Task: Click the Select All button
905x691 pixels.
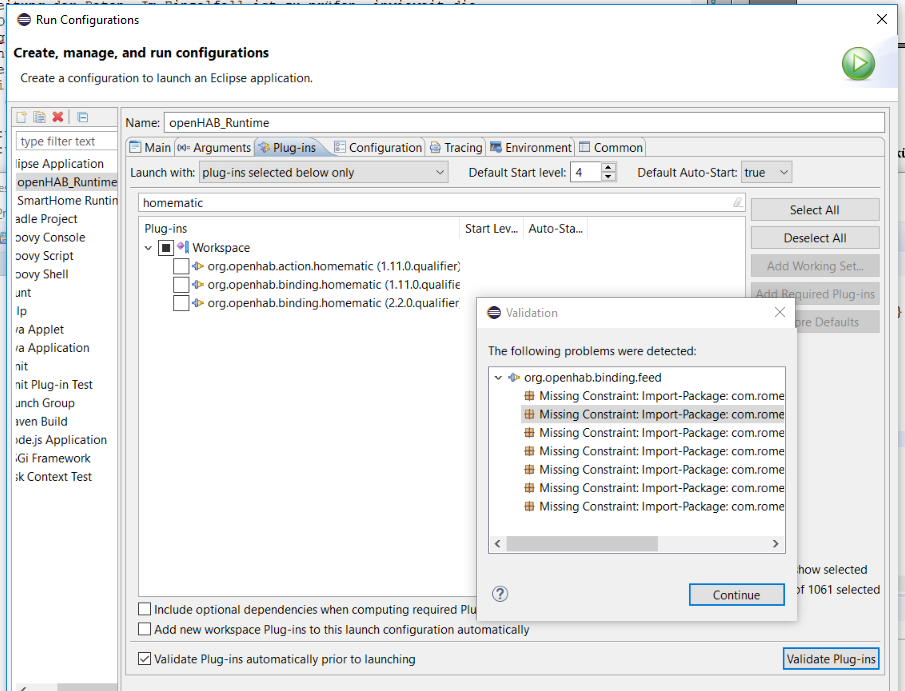Action: pyautogui.click(x=814, y=210)
